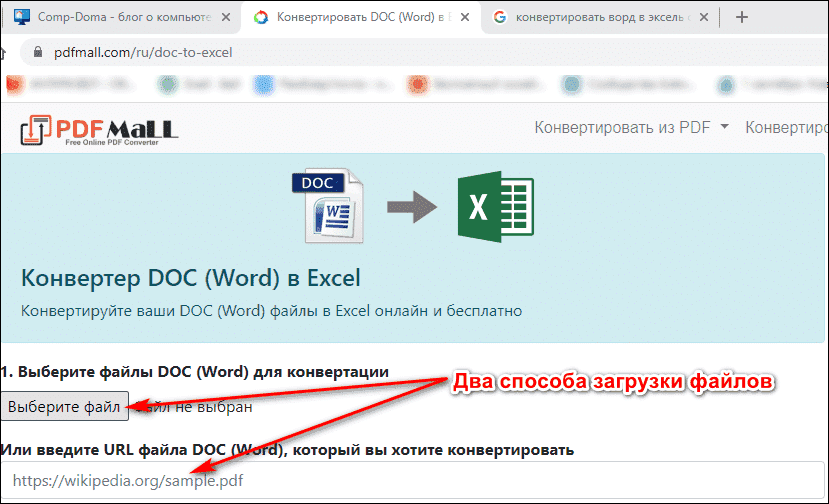Image resolution: width=829 pixels, height=504 pixels.
Task: Open the PDF Mall logo home link
Action: coord(99,130)
